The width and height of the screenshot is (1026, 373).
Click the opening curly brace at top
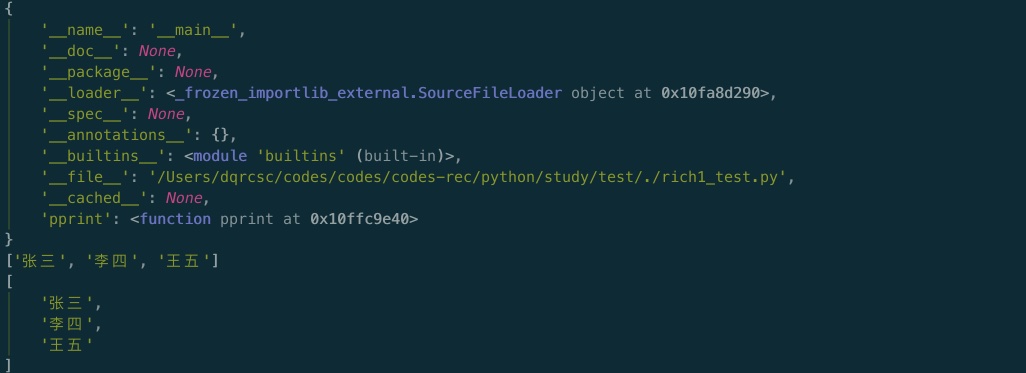coord(9,9)
